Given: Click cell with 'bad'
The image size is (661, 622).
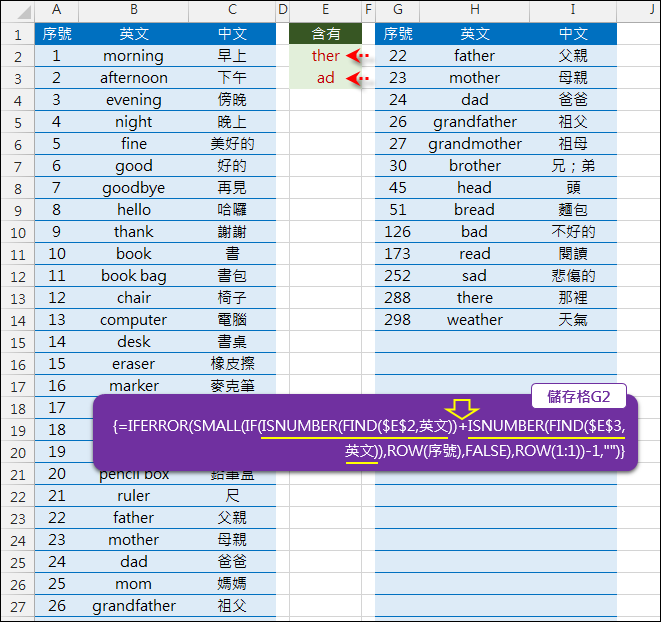Looking at the screenshot, I should tap(475, 232).
